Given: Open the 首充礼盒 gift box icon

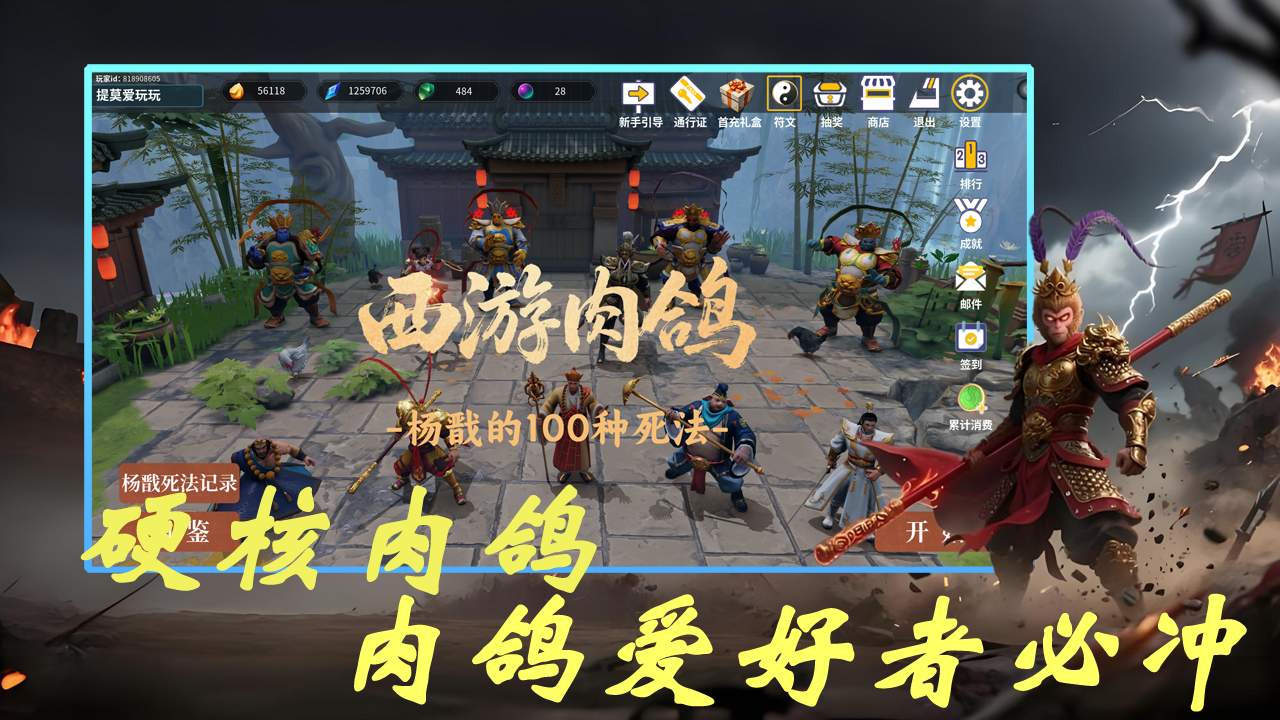Looking at the screenshot, I should pyautogui.click(x=737, y=94).
